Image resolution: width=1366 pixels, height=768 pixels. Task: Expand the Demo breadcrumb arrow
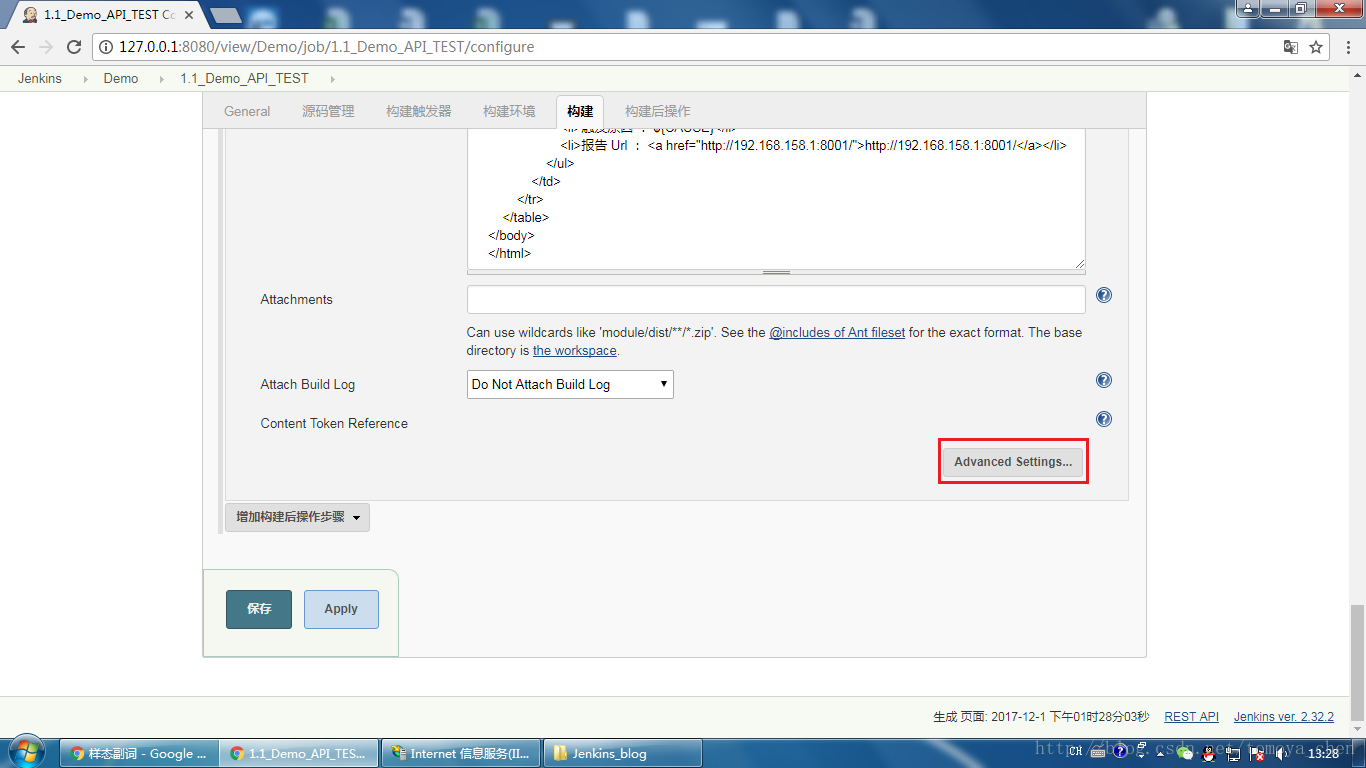click(x=161, y=78)
